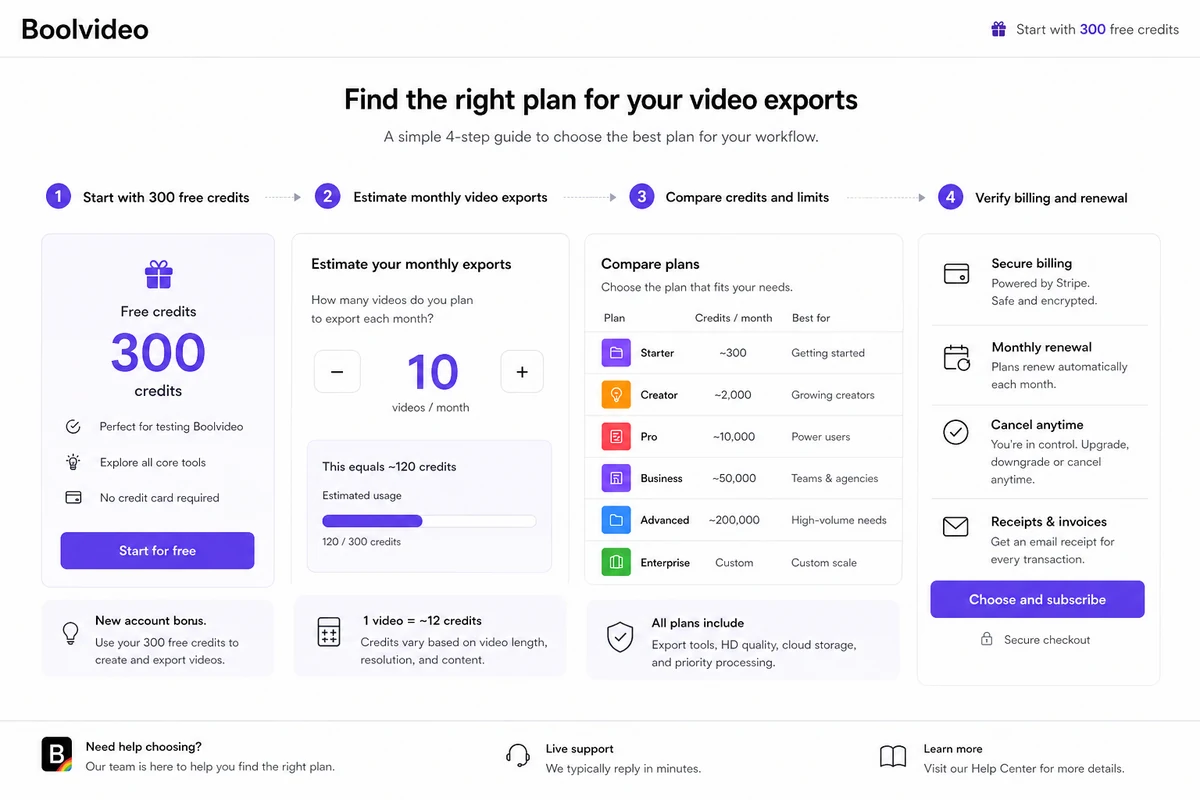This screenshot has height=800, width=1200.
Task: Click the Learn more book icon
Action: [893, 756]
